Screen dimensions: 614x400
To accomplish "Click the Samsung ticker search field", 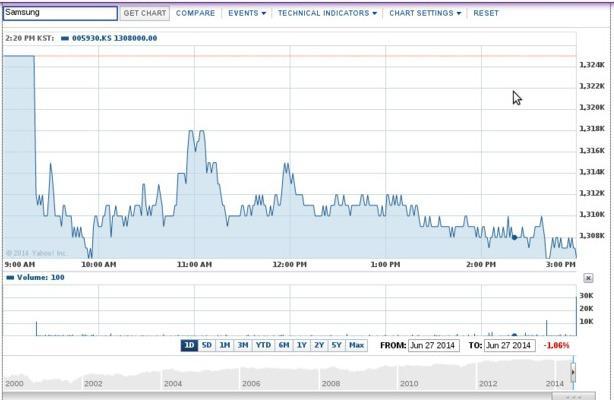I will pyautogui.click(x=60, y=13).
